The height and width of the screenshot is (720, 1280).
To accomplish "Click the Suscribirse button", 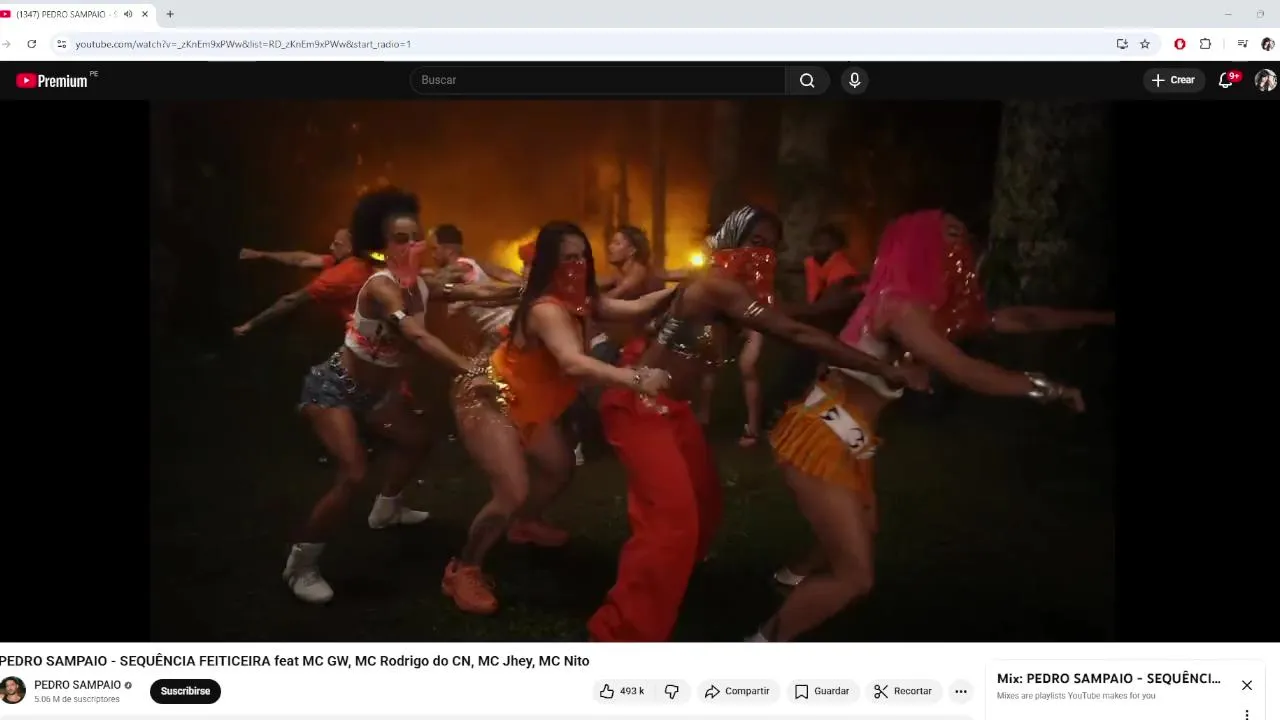I will 185,691.
